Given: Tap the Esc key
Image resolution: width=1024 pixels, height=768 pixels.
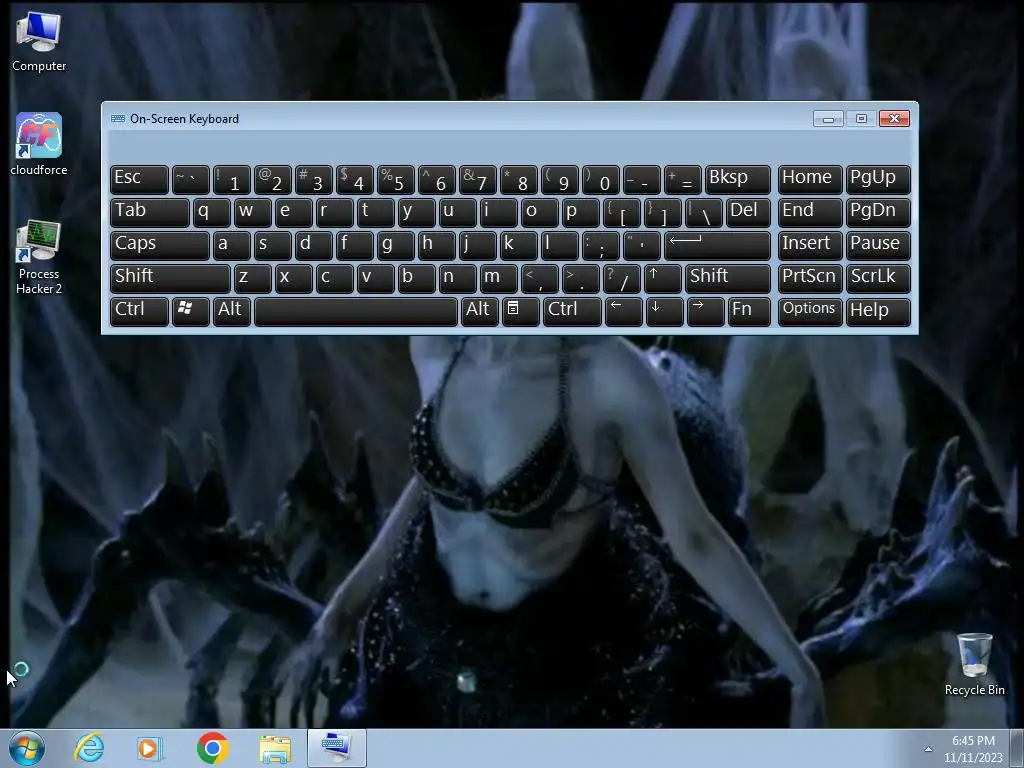Looking at the screenshot, I should 139,180.
